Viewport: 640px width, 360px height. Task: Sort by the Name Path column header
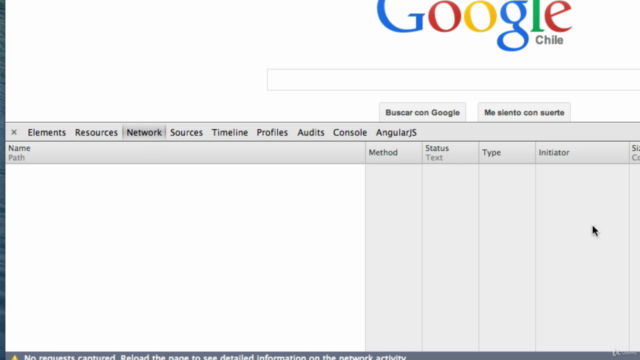coord(185,153)
